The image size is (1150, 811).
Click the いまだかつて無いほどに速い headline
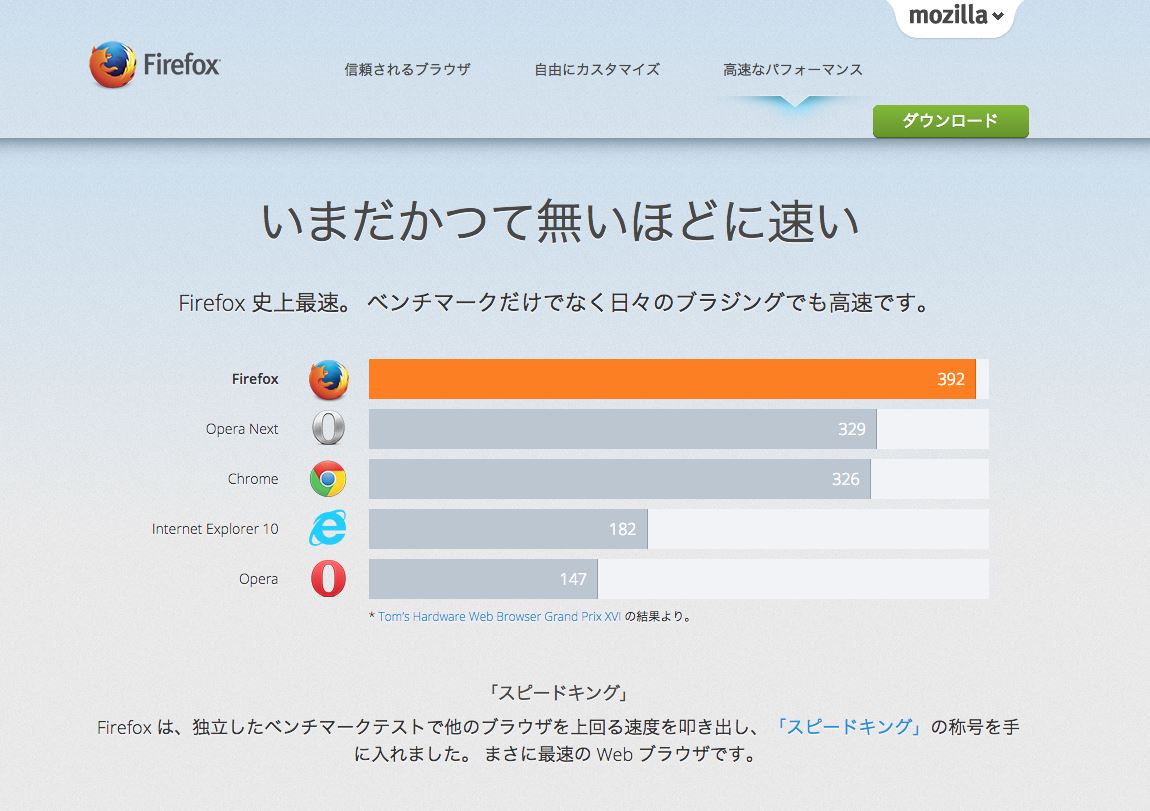coord(560,222)
